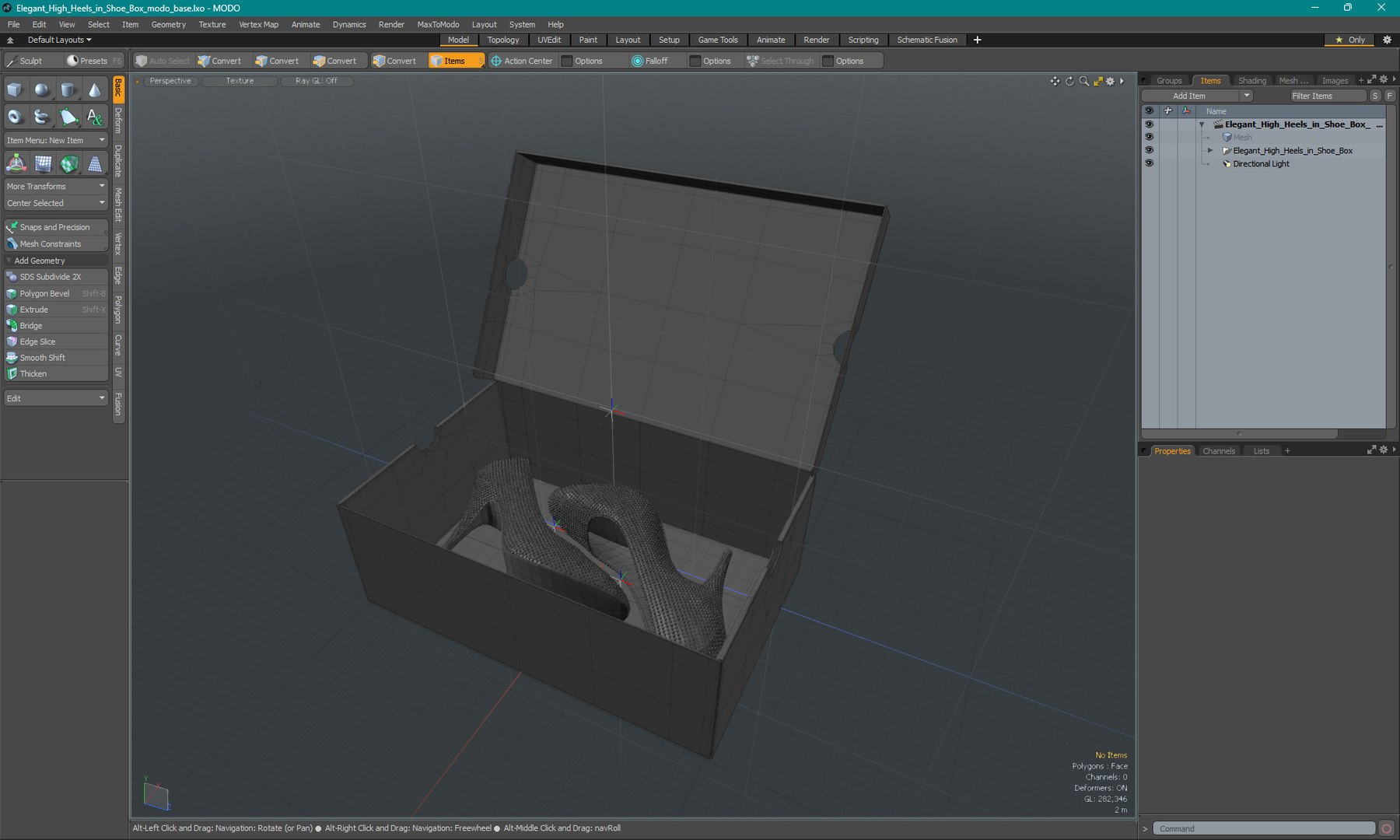Open the More Transforms dropdown
1400x840 pixels.
coord(56,187)
